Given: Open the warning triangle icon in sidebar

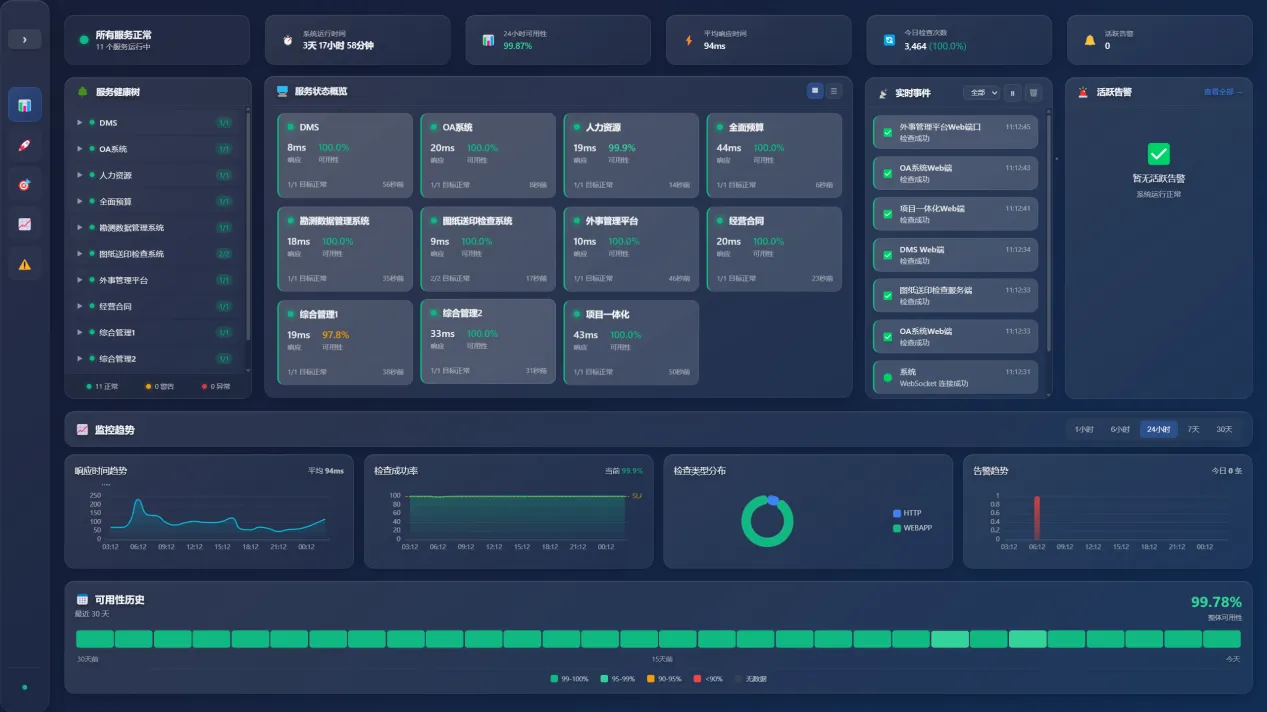Looking at the screenshot, I should click(x=24, y=264).
